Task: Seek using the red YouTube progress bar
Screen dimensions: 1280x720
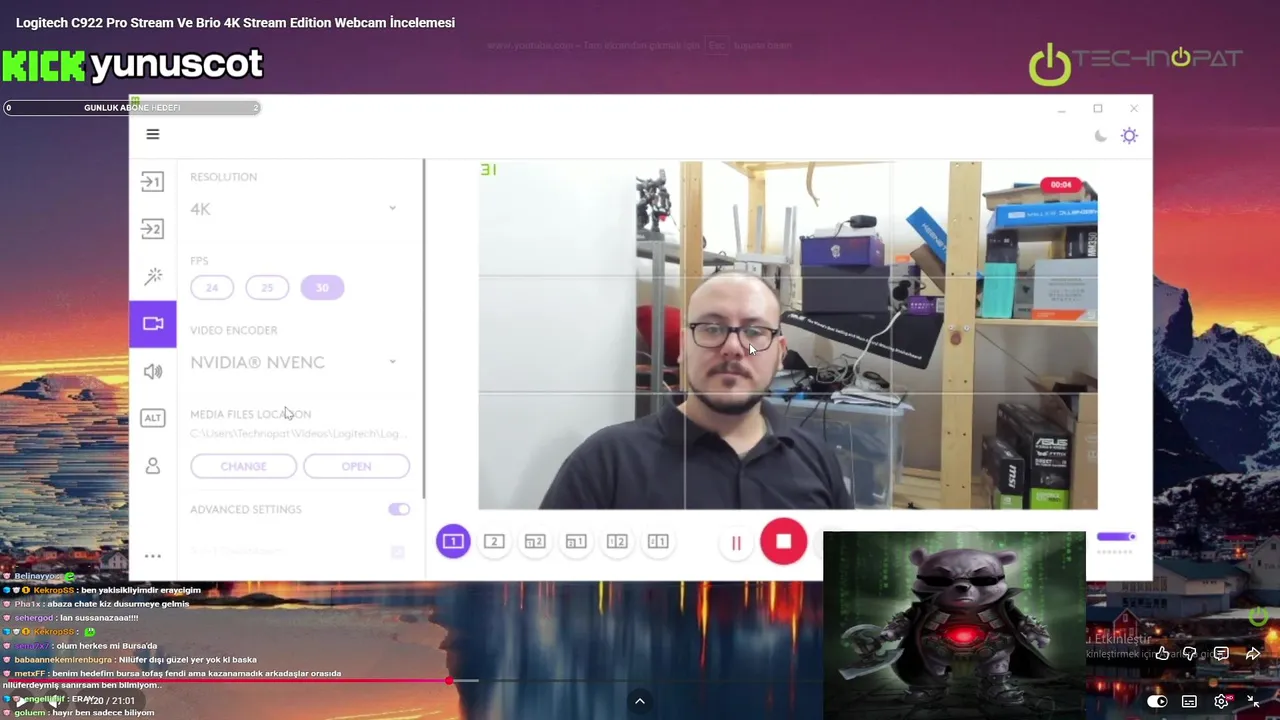Action: point(228,681)
